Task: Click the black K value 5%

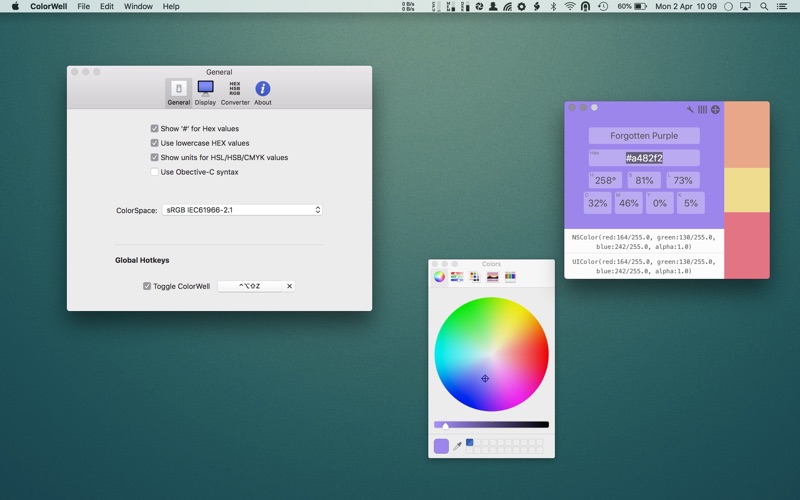Action: (x=691, y=203)
